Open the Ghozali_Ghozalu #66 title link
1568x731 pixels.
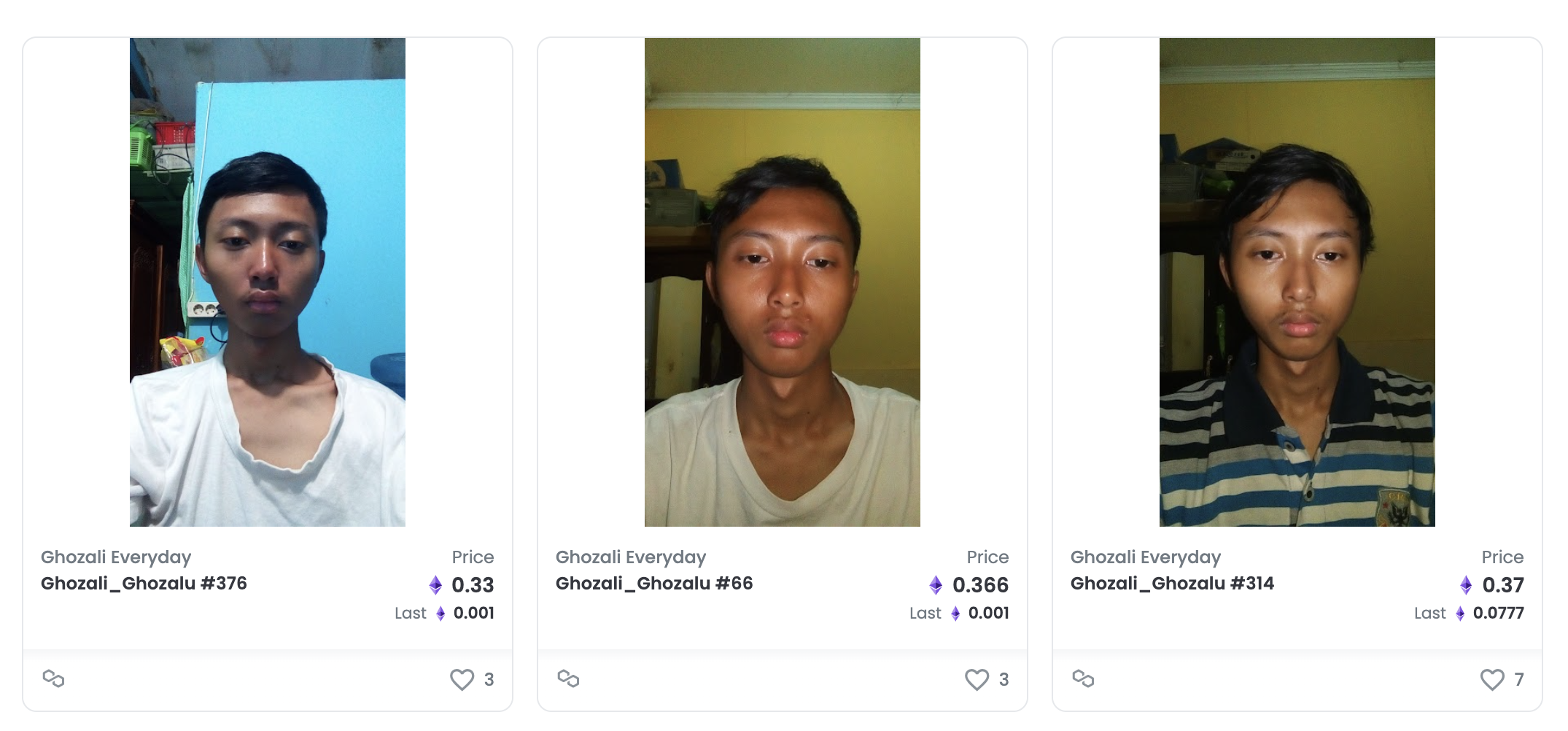point(654,584)
